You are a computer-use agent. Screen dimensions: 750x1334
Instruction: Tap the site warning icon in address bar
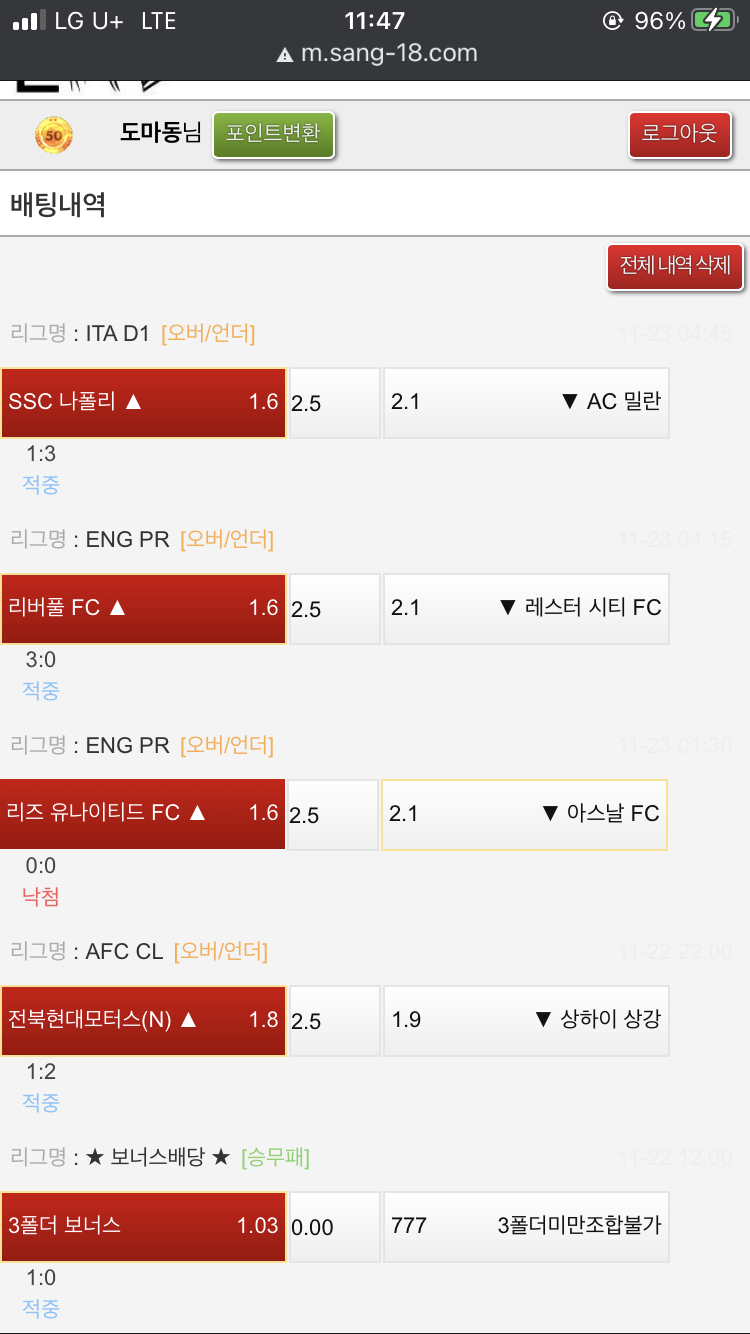285,54
